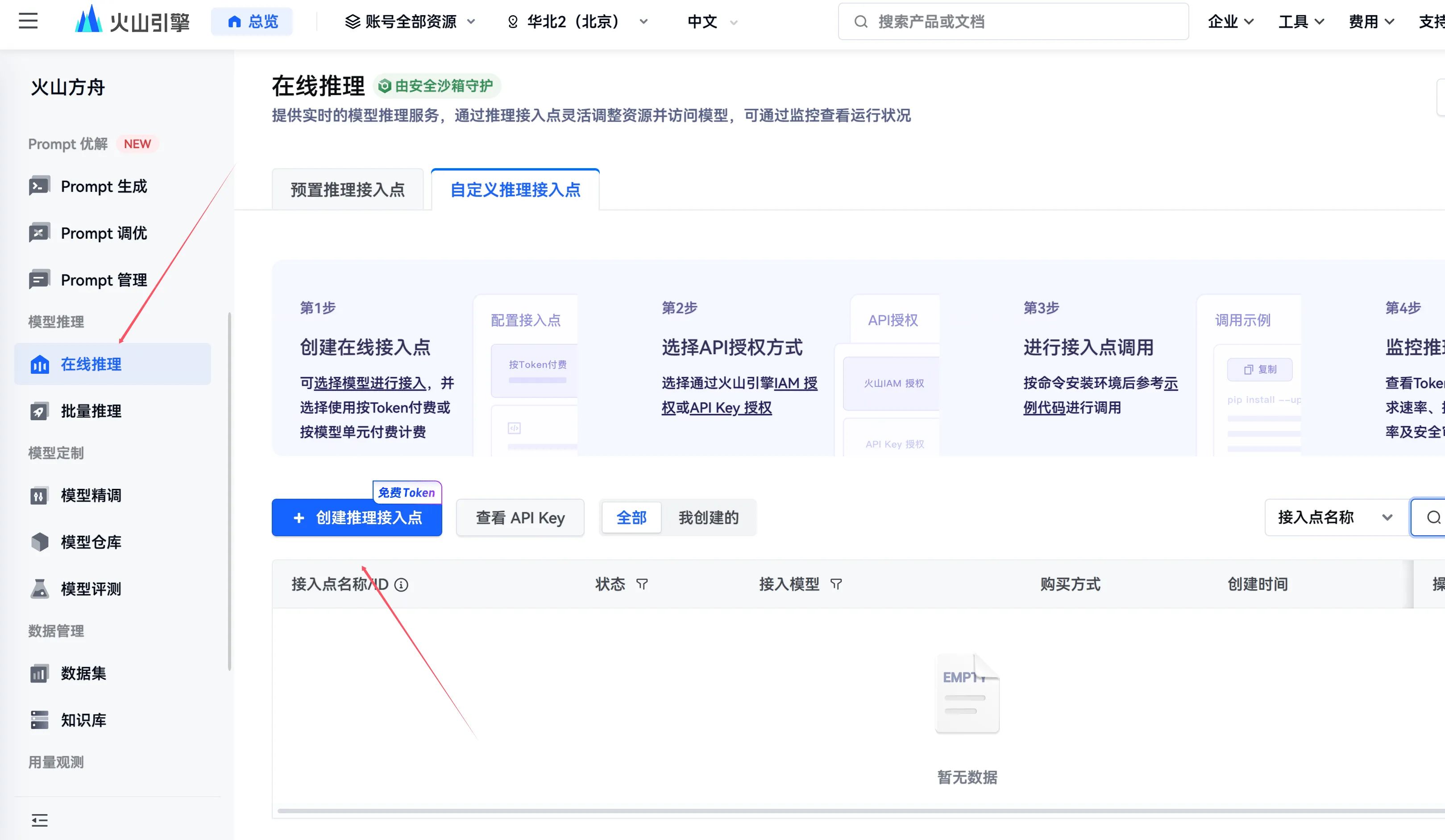Click the 火山引擎 logo
The width and height of the screenshot is (1445, 840).
click(x=133, y=20)
